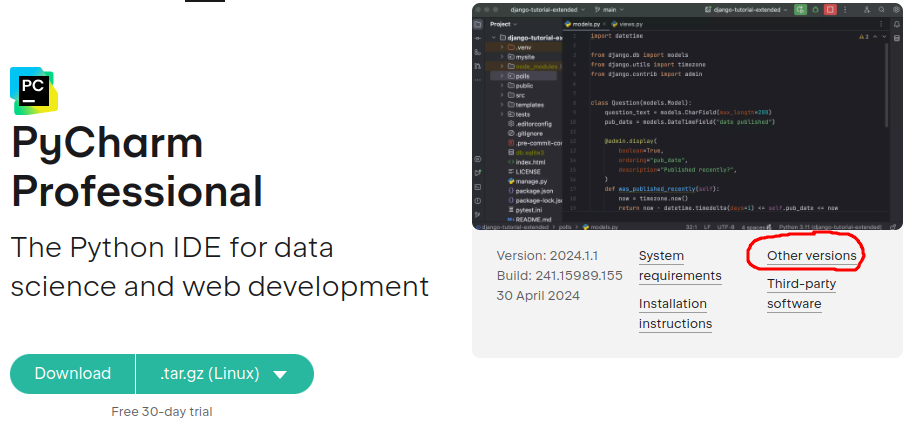Open the Third-party software link
Screen dimensions: 914x427
point(801,294)
